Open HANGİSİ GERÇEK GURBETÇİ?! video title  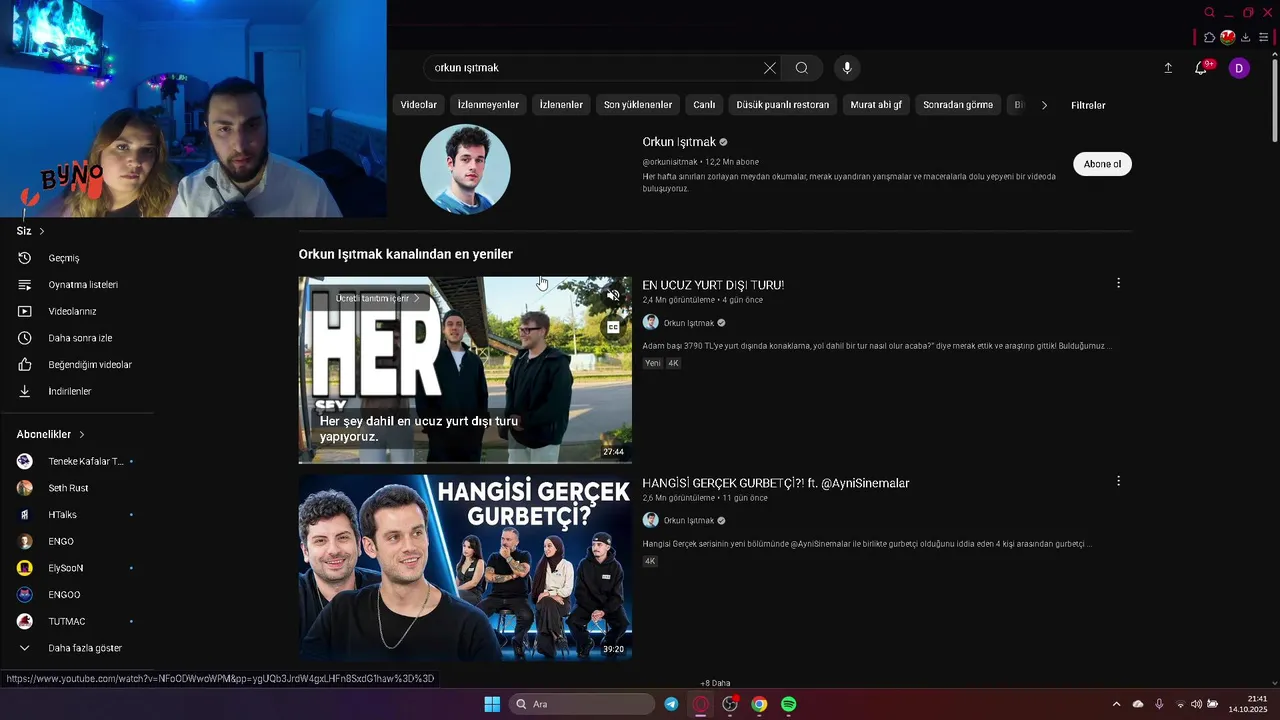776,483
